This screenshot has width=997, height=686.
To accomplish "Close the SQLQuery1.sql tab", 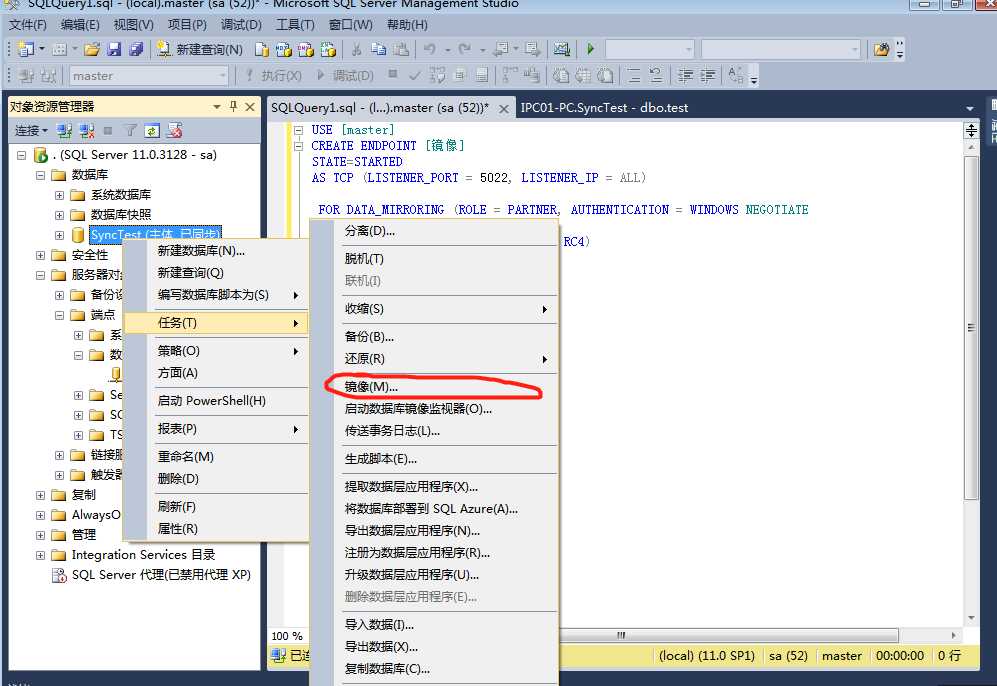I will coord(504,108).
